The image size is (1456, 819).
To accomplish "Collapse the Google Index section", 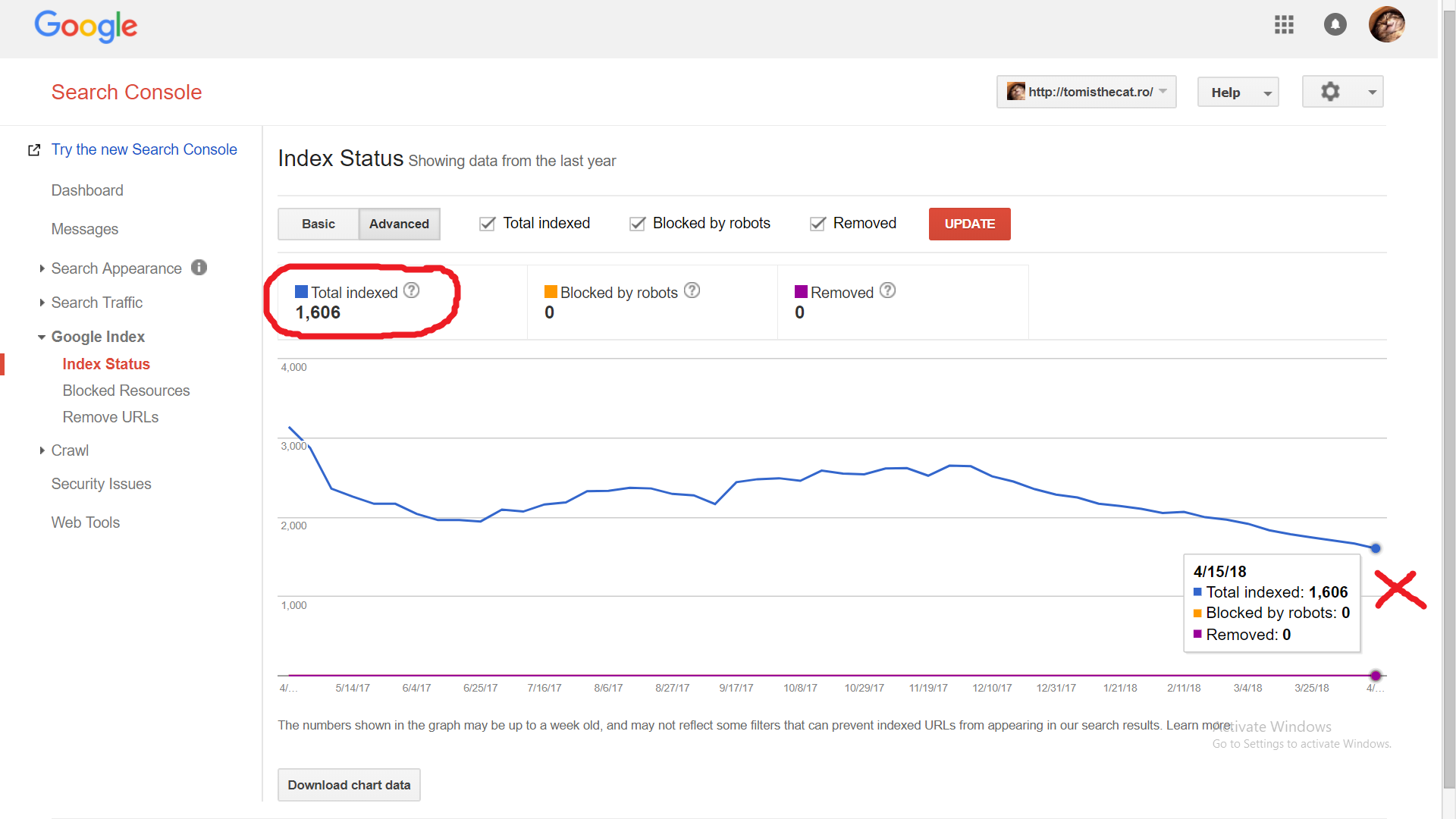I will click(x=42, y=337).
